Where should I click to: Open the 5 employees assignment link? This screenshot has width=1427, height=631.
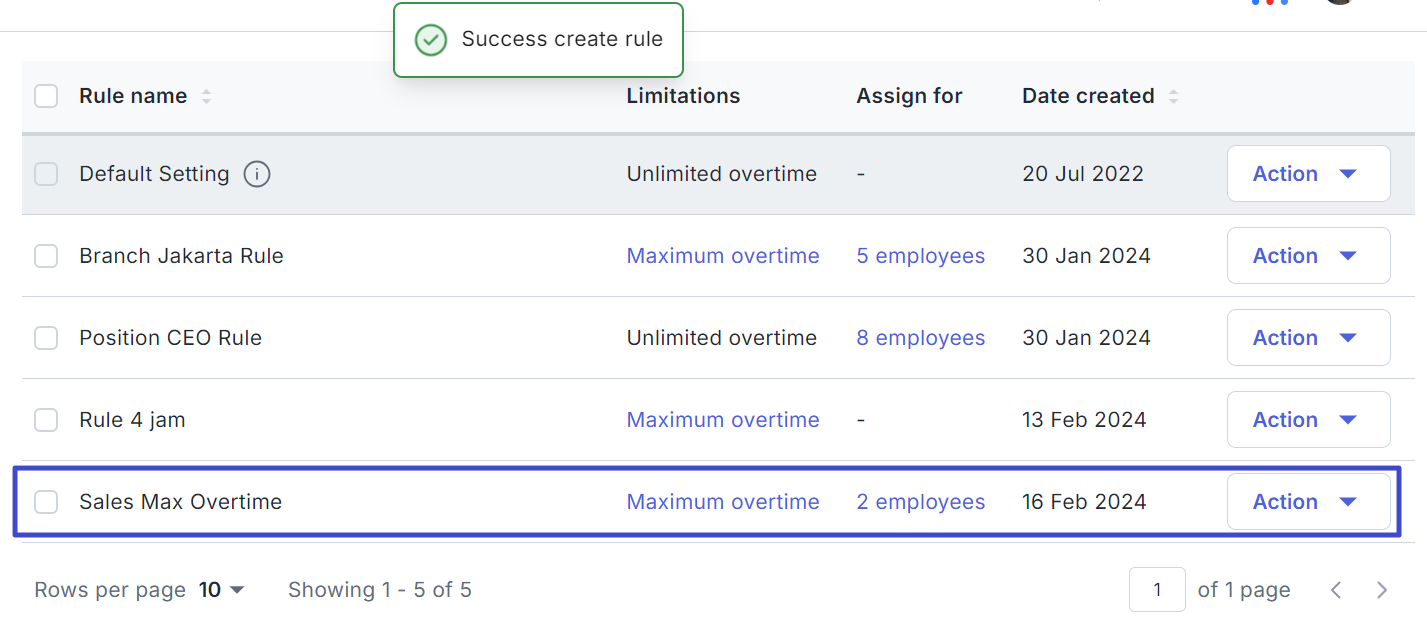click(921, 256)
